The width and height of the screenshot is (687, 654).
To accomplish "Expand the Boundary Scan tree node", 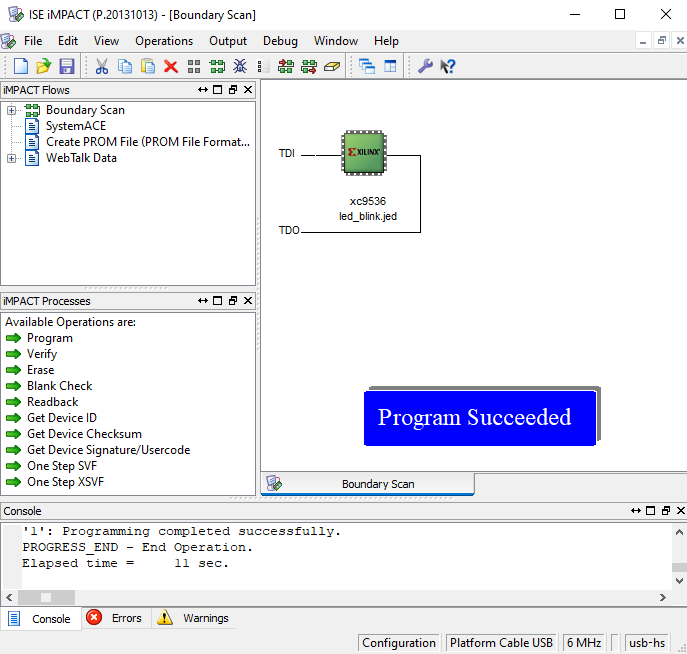I will pos(11,110).
